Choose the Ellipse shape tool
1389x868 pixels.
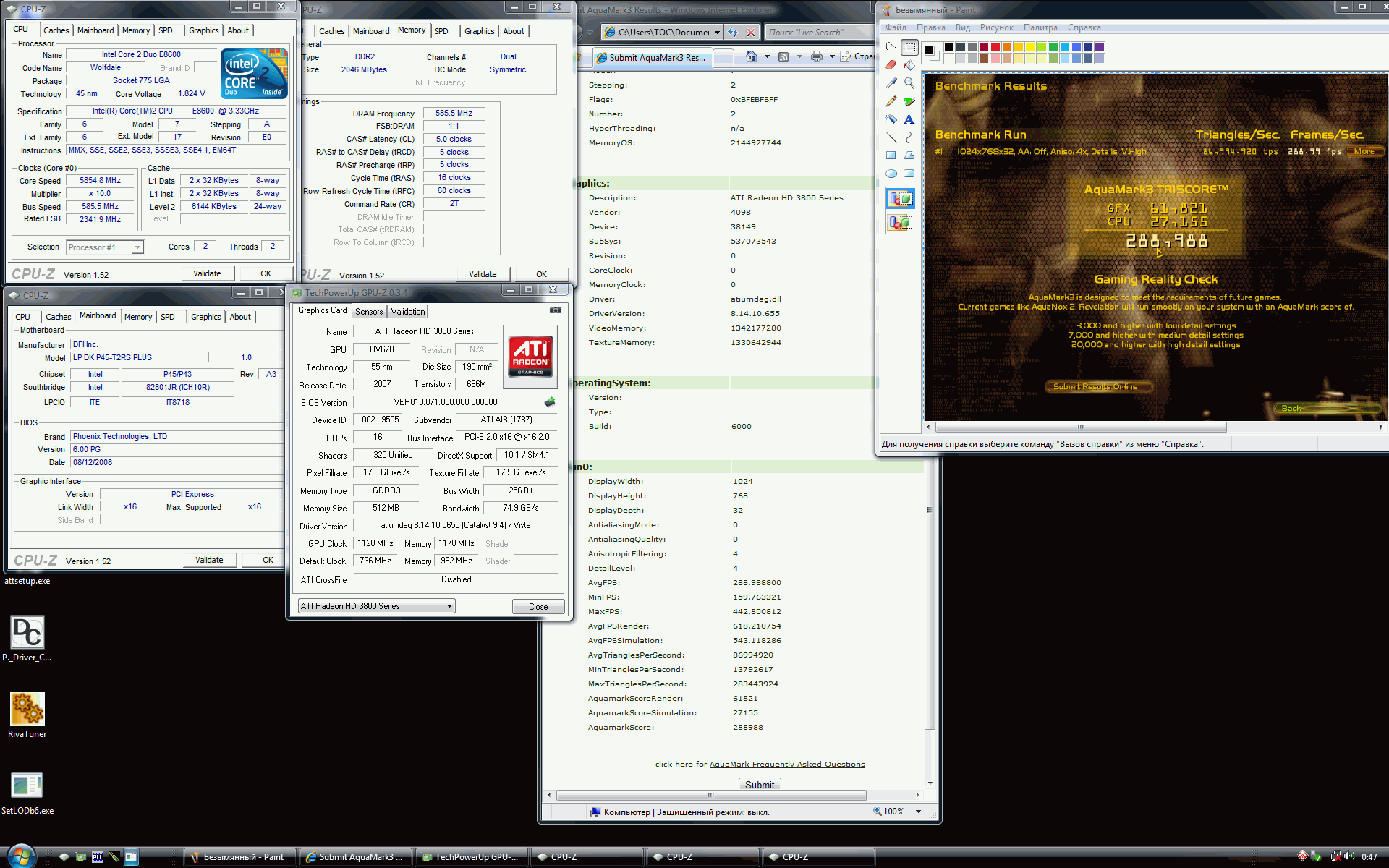pos(891,174)
